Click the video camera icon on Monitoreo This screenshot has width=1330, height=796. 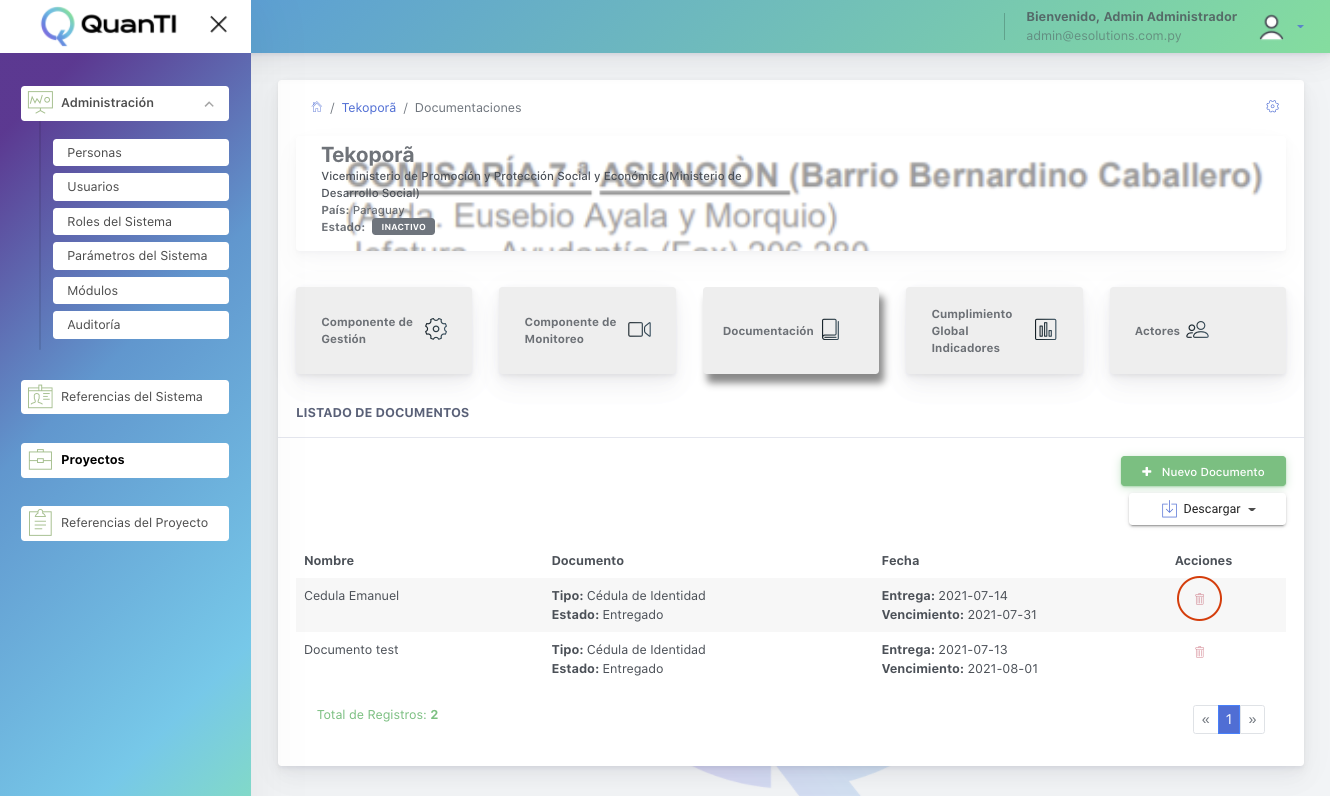tap(639, 330)
